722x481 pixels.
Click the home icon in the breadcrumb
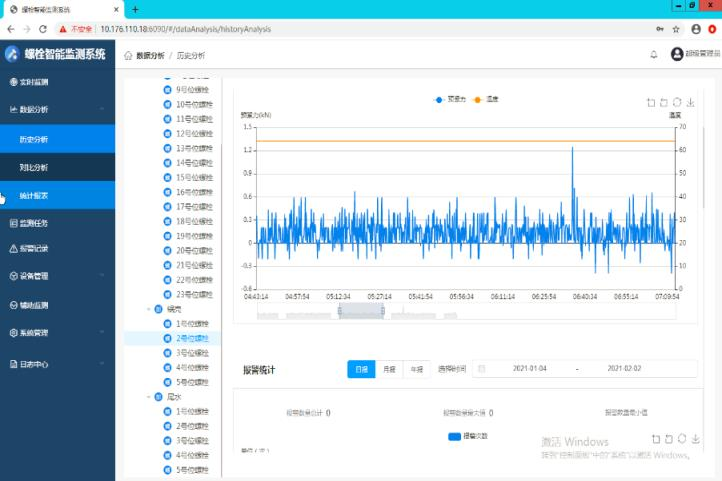pyautogui.click(x=128, y=56)
